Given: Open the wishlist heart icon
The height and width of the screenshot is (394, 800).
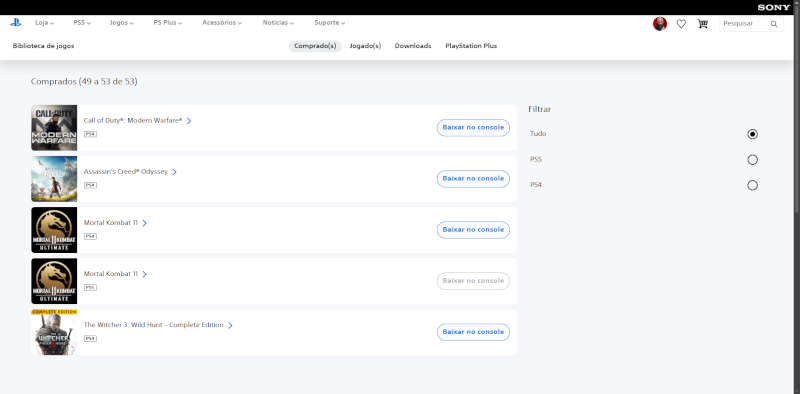Looking at the screenshot, I should pyautogui.click(x=681, y=23).
